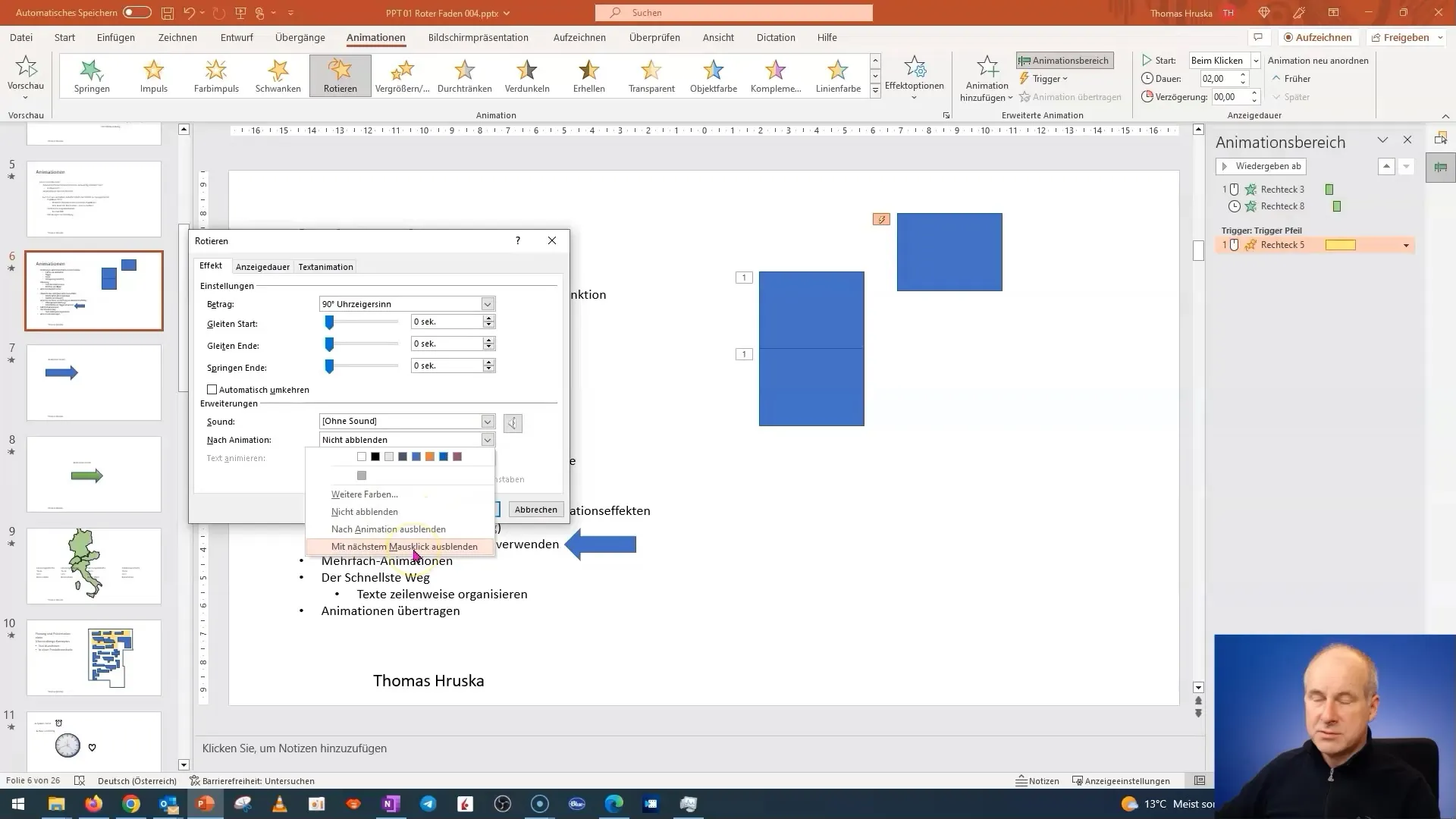Click the Farbimpuls animation effect icon

click(x=216, y=75)
